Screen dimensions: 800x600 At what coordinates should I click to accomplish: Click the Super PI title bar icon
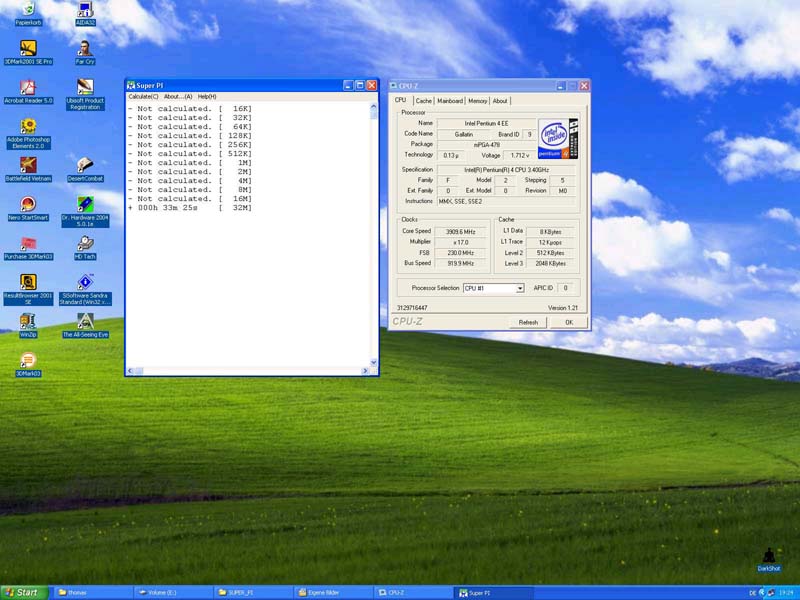(x=131, y=85)
